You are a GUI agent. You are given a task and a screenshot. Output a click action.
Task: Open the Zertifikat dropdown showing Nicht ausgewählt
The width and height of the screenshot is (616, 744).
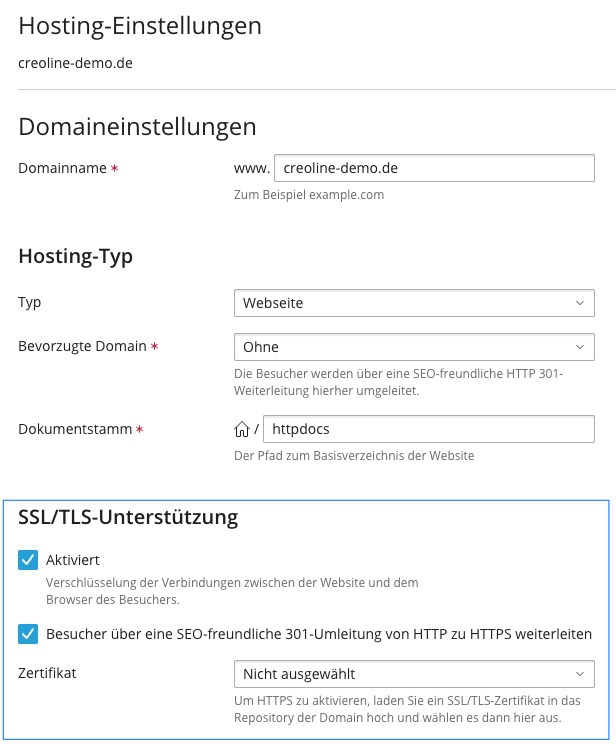[414, 674]
